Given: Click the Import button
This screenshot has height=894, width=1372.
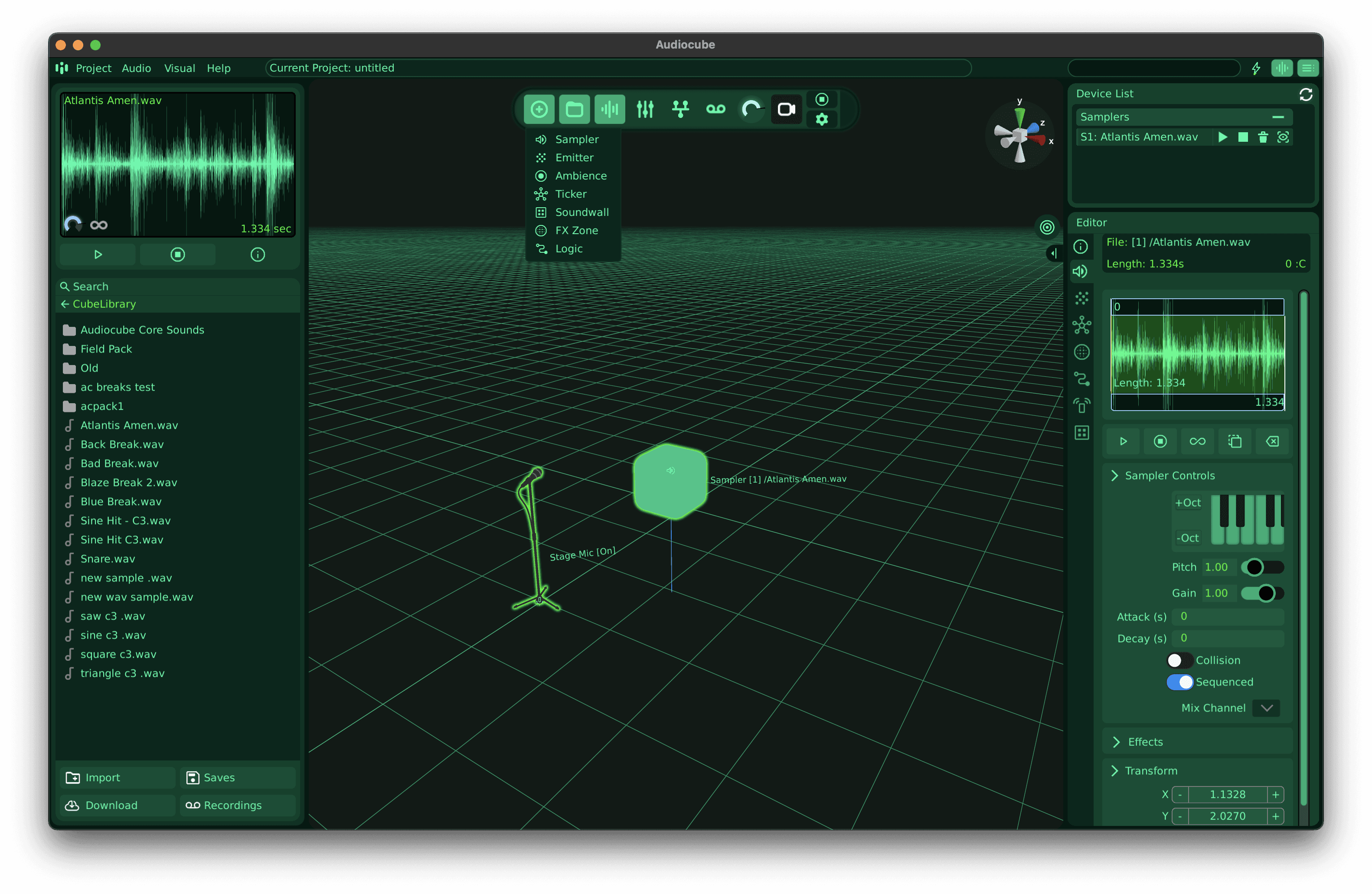Looking at the screenshot, I should pos(118,777).
